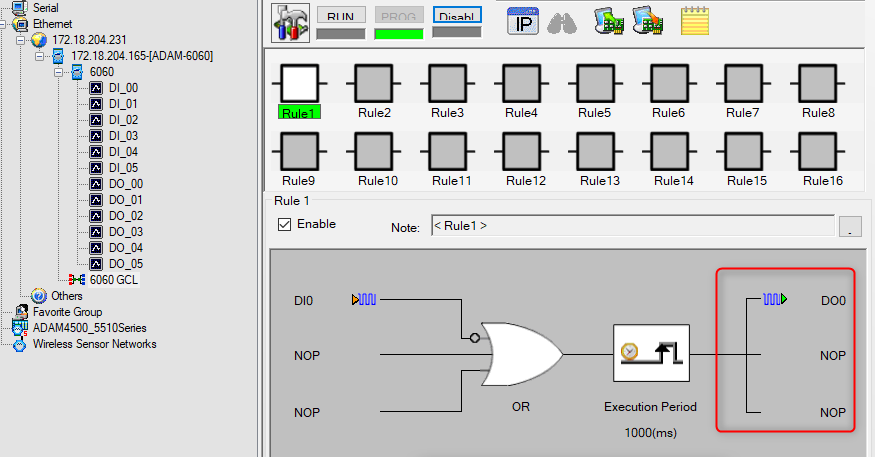Viewport: 875px width, 457px height.
Task: Select DO_03 in the device tree
Action: [x=126, y=232]
